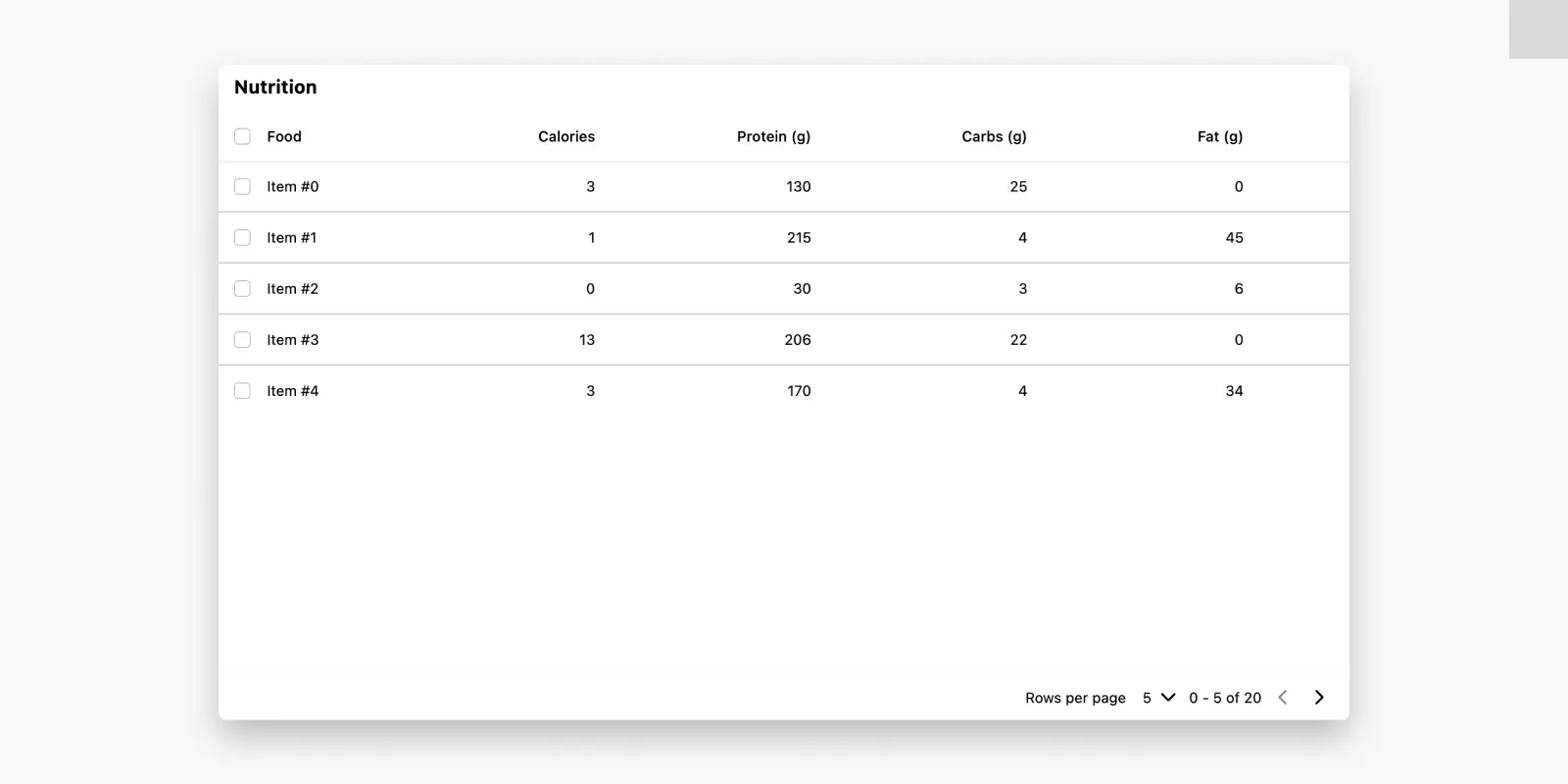The height and width of the screenshot is (784, 1568).
Task: Select the Carbs (g) column header
Action: pos(994,136)
